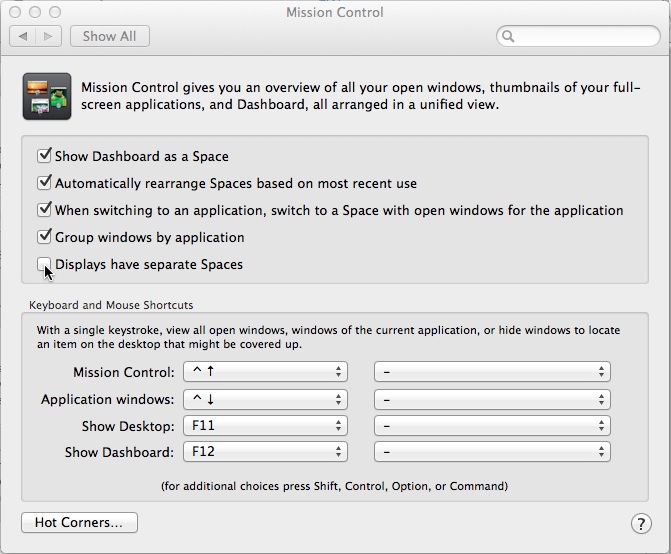Screen dimensions: 671x554
Task: Click the 'Show Desktop:' label
Action: [128, 426]
